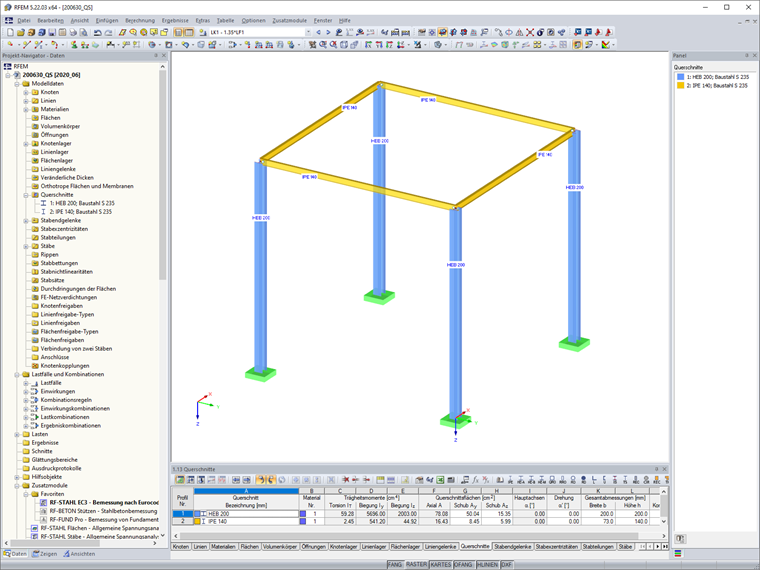Go to previous load case arrow
Screen dimensions: 760x570
(318, 32)
